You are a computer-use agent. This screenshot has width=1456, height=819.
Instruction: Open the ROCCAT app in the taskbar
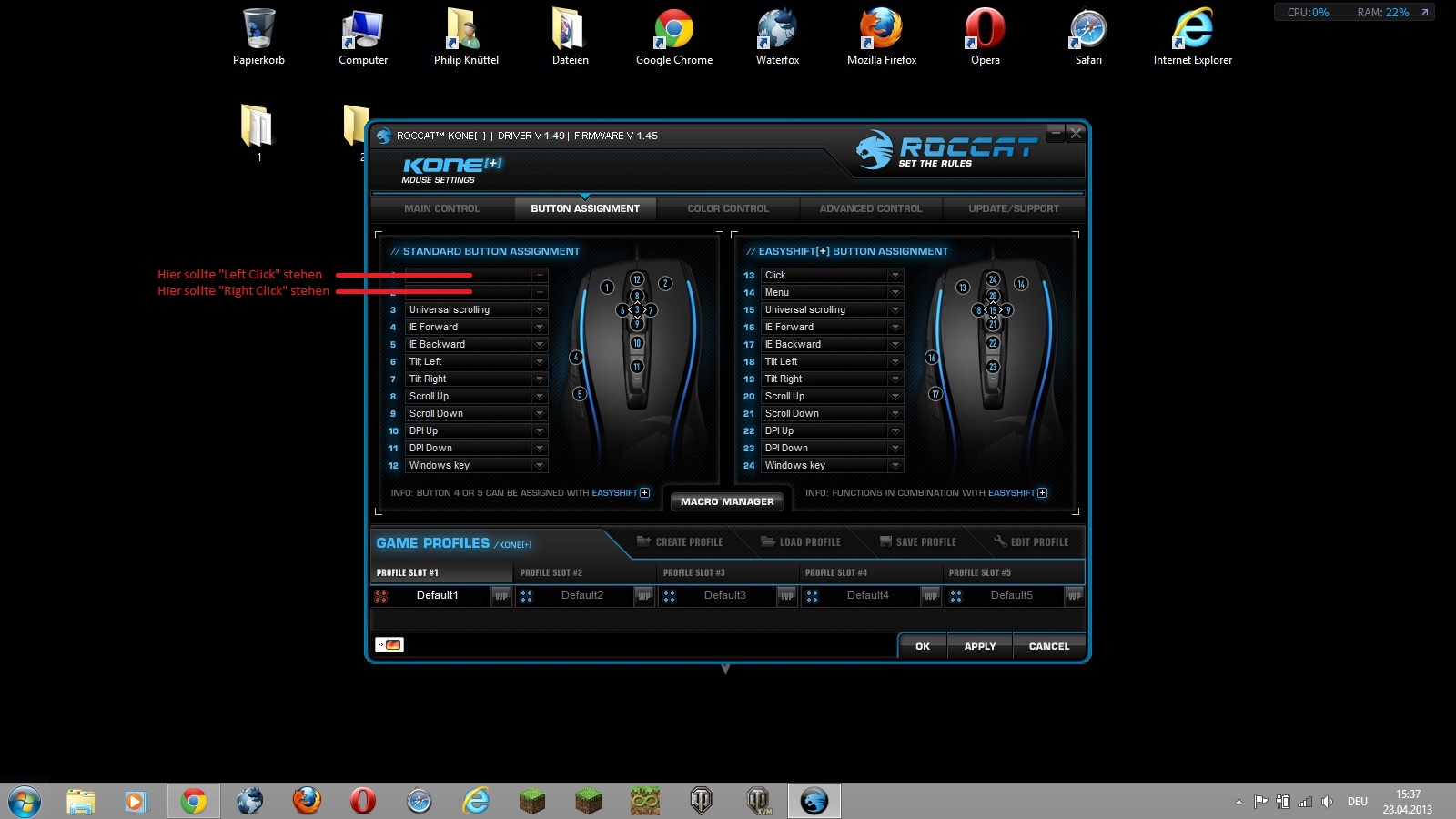(814, 801)
